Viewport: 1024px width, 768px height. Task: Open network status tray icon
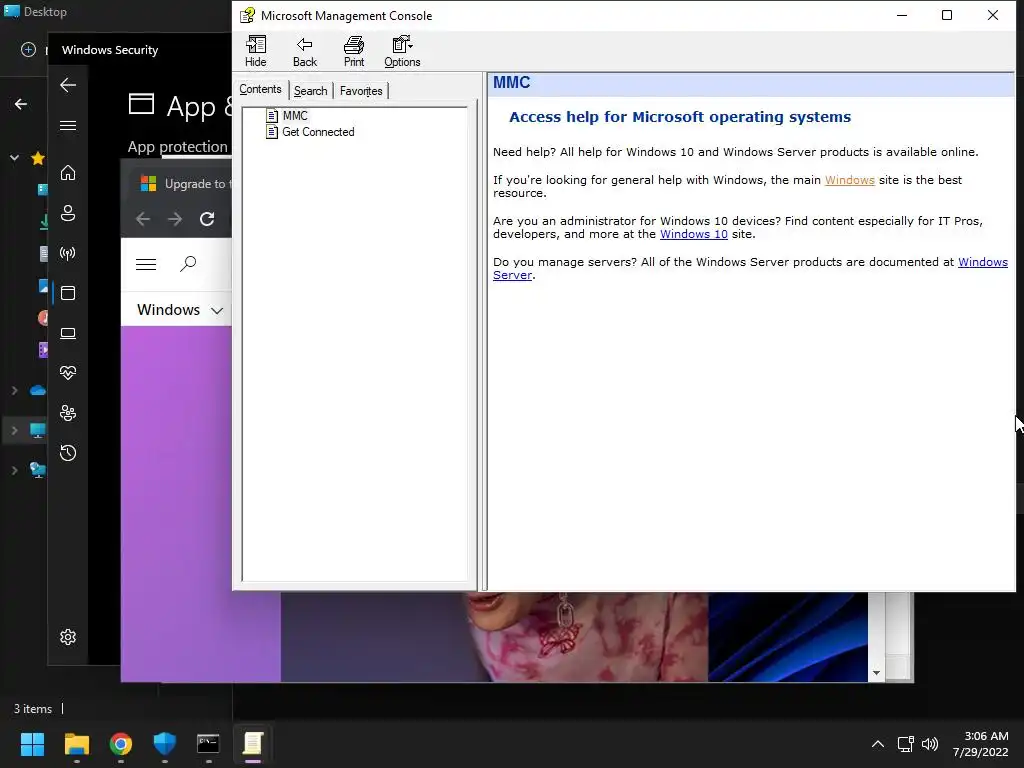906,744
